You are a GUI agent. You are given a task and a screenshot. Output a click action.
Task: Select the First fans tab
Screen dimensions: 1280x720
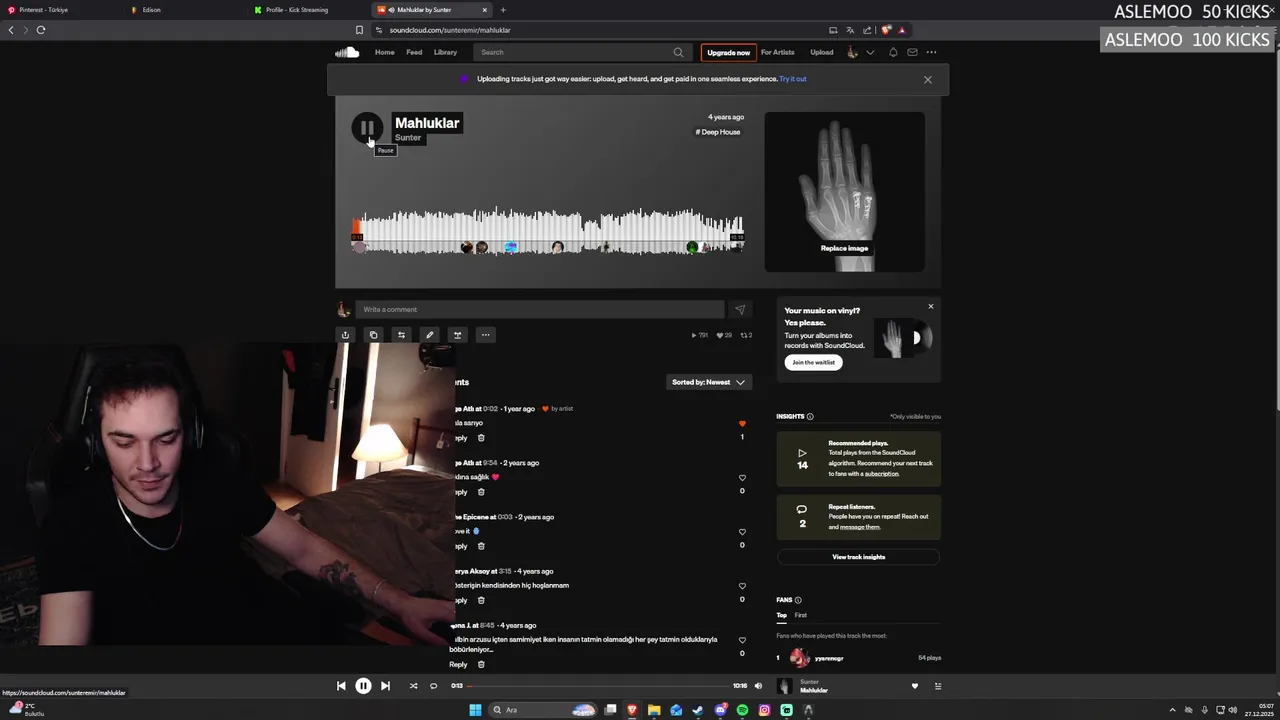[x=801, y=615]
